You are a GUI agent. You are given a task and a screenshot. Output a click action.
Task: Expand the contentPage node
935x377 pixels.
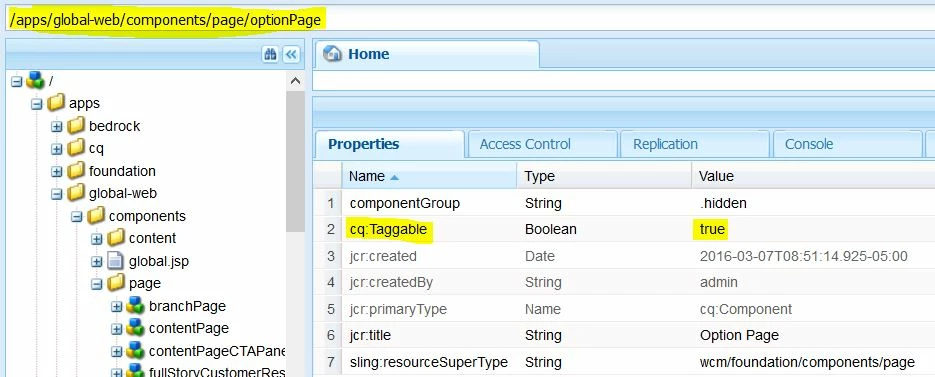(x=117, y=329)
